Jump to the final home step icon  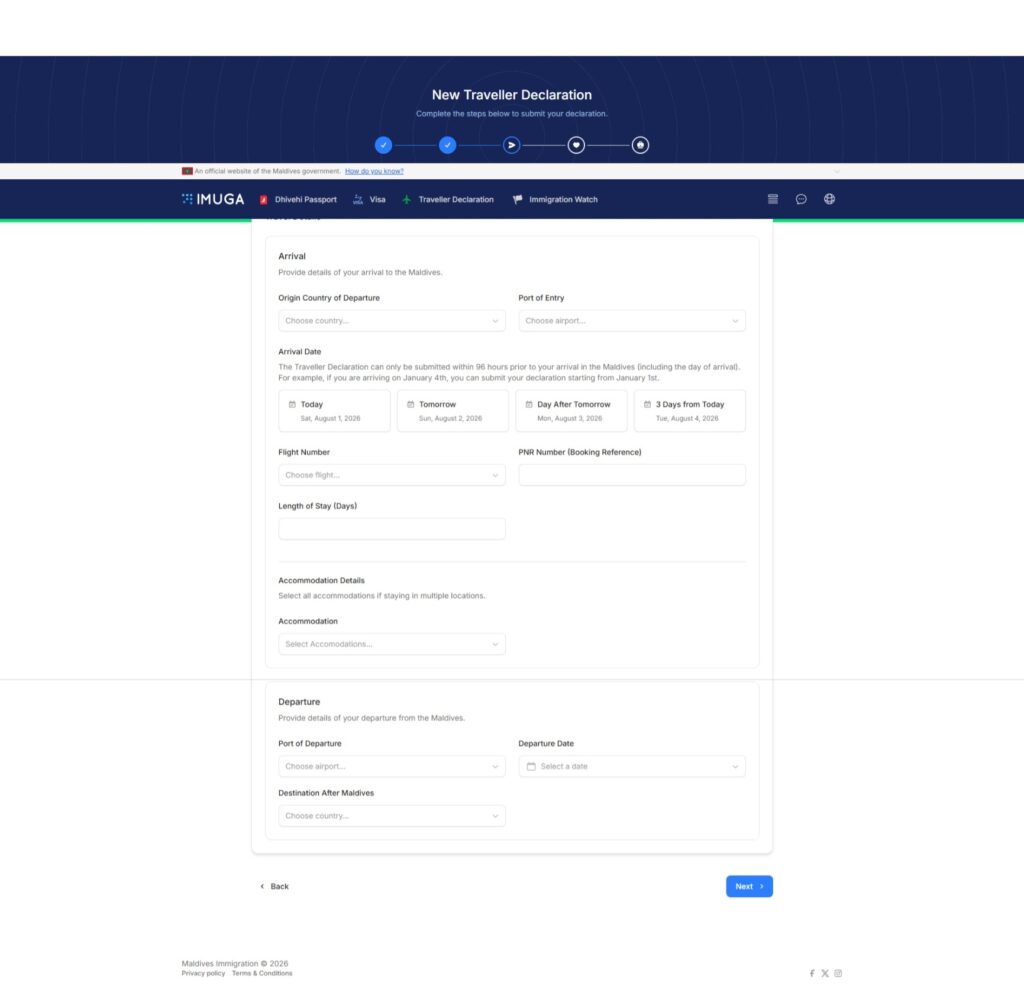point(640,145)
